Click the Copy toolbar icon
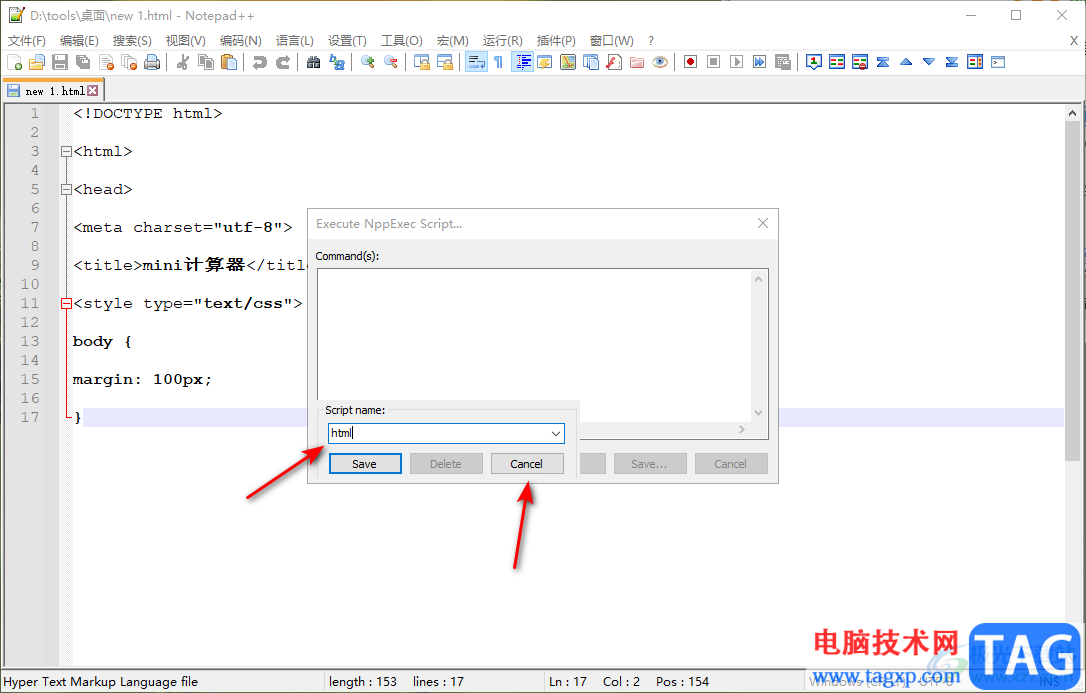 [206, 62]
